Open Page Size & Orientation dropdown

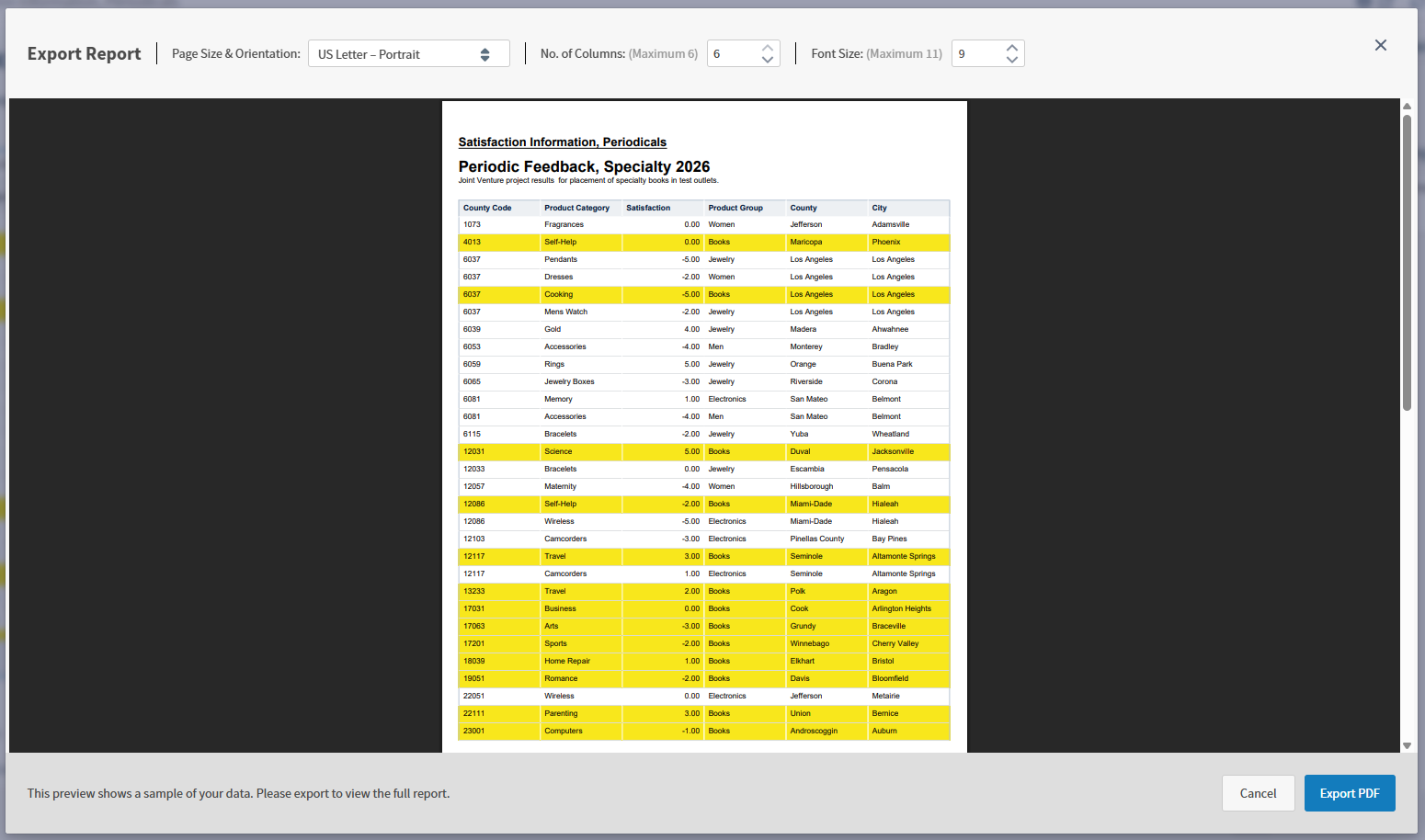tap(408, 54)
